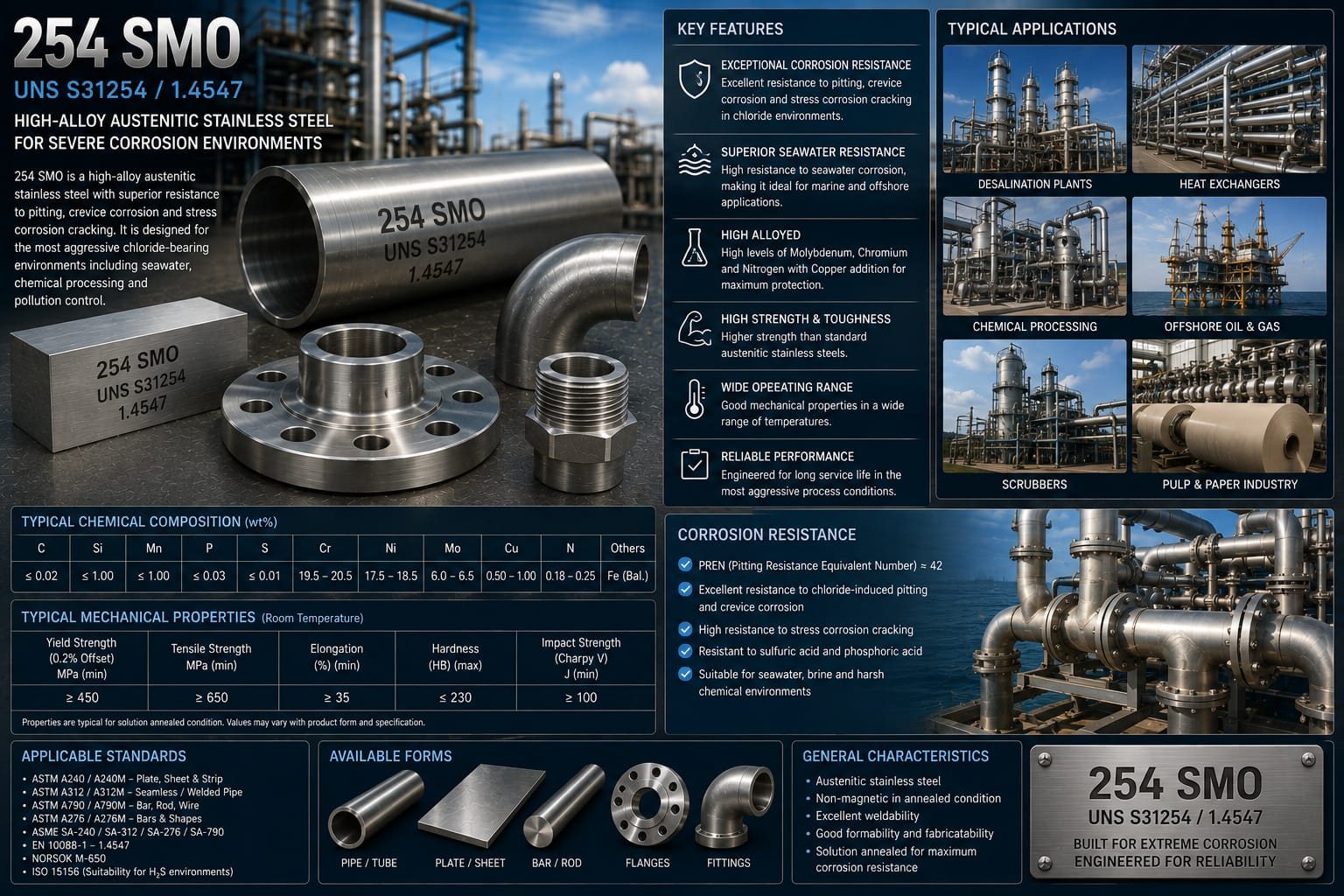Select the N value "0.18 – 0.25"
This screenshot has height=896, width=1344.
pos(570,576)
